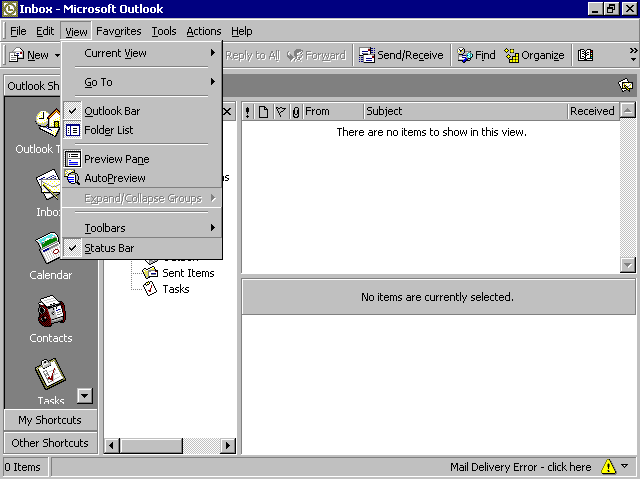Toggle the Outlook Bar menu item

click(x=141, y=111)
